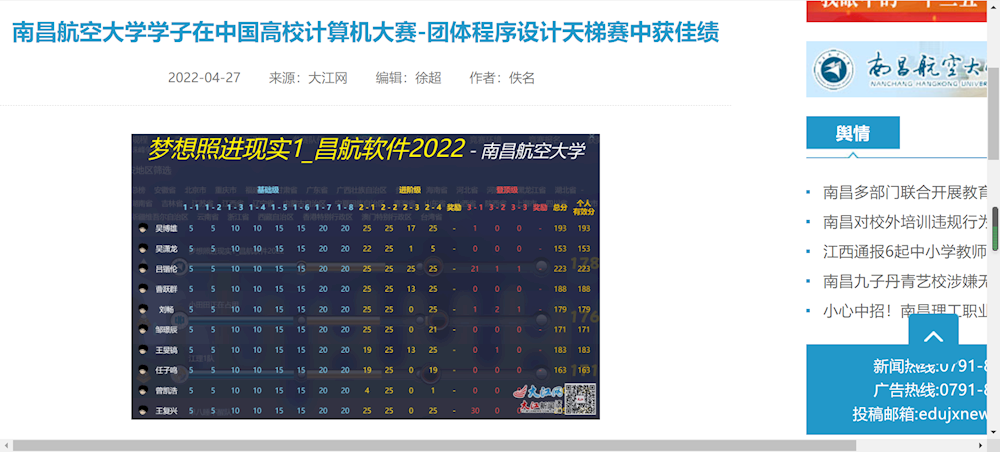Image resolution: width=1000 pixels, height=452 pixels.
Task: Click the article headline about 天梯赛
Action: tap(365, 32)
